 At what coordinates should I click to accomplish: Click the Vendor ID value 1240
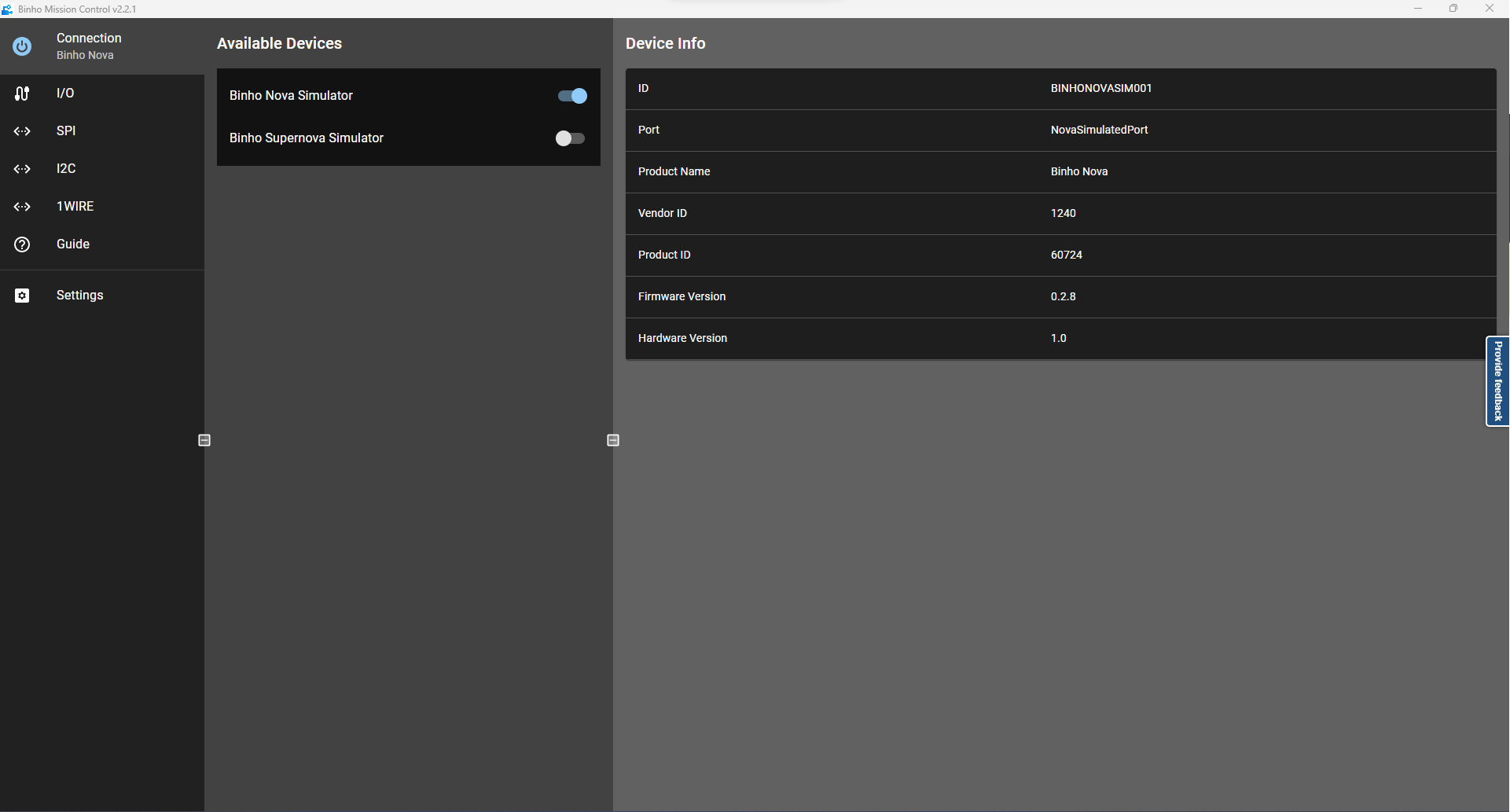[x=1064, y=214]
